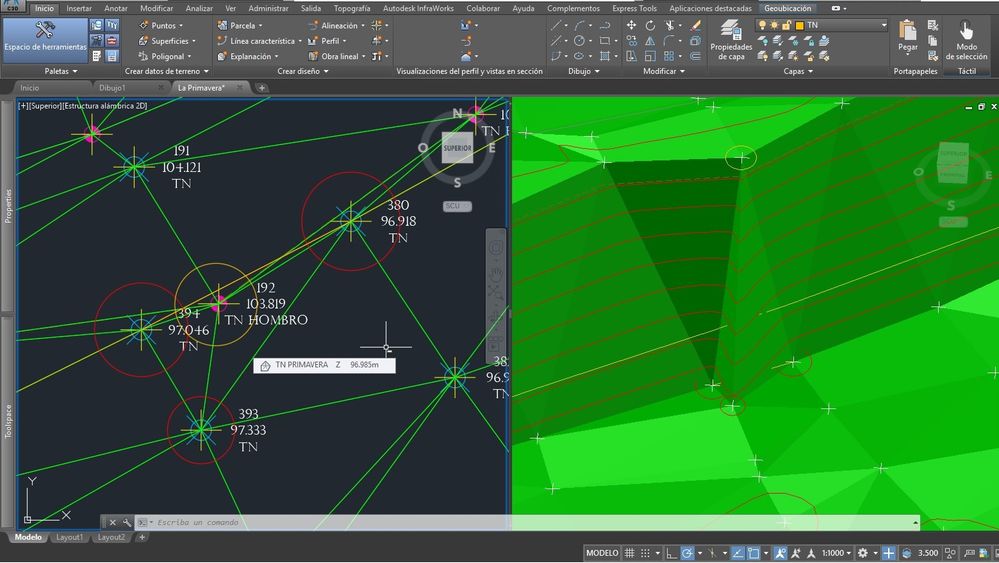The height and width of the screenshot is (563, 999).
Task: Toggle 2D object snap in status bar
Action: click(x=753, y=553)
